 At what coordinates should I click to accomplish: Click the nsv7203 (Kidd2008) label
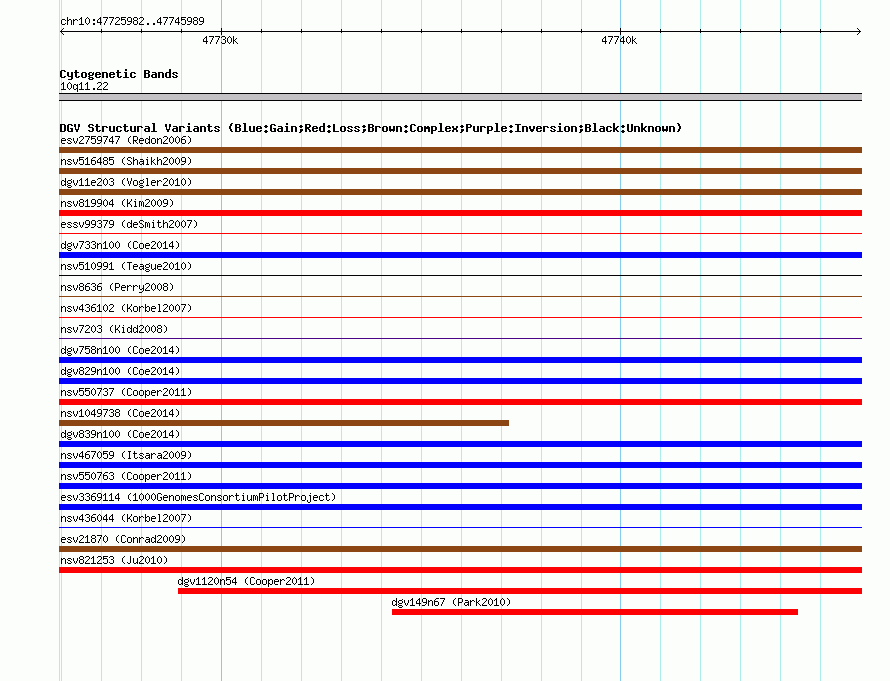114,329
